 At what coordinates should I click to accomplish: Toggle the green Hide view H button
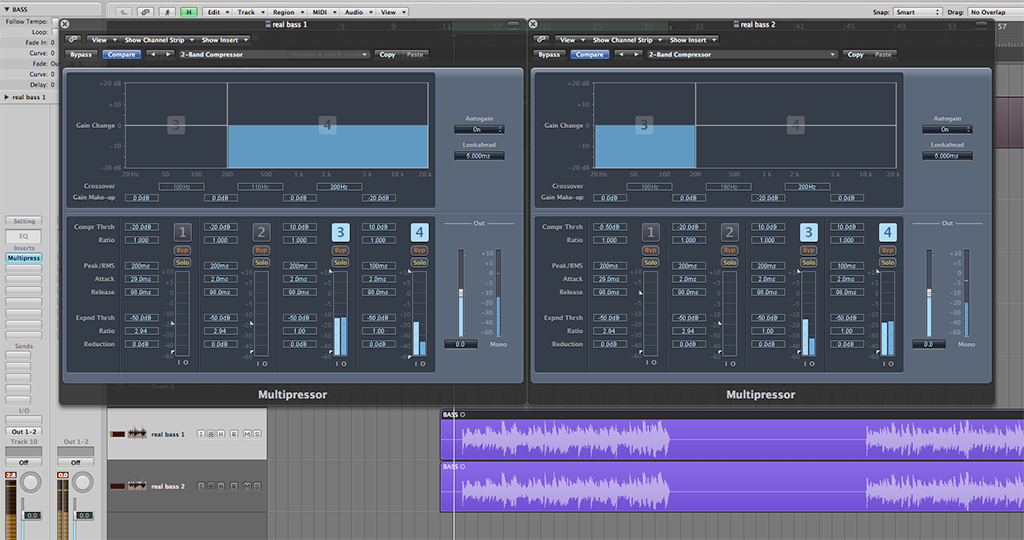189,12
